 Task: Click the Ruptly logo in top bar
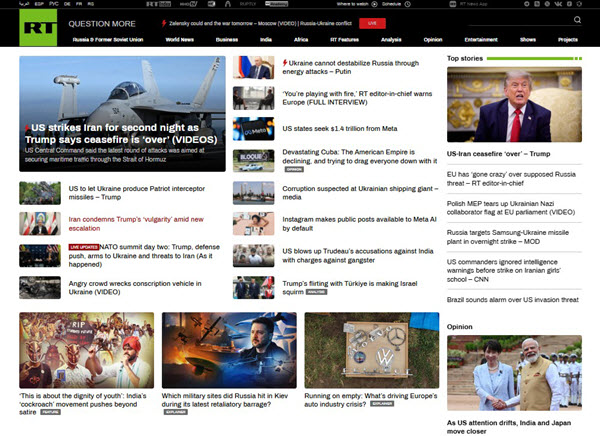tap(247, 4)
